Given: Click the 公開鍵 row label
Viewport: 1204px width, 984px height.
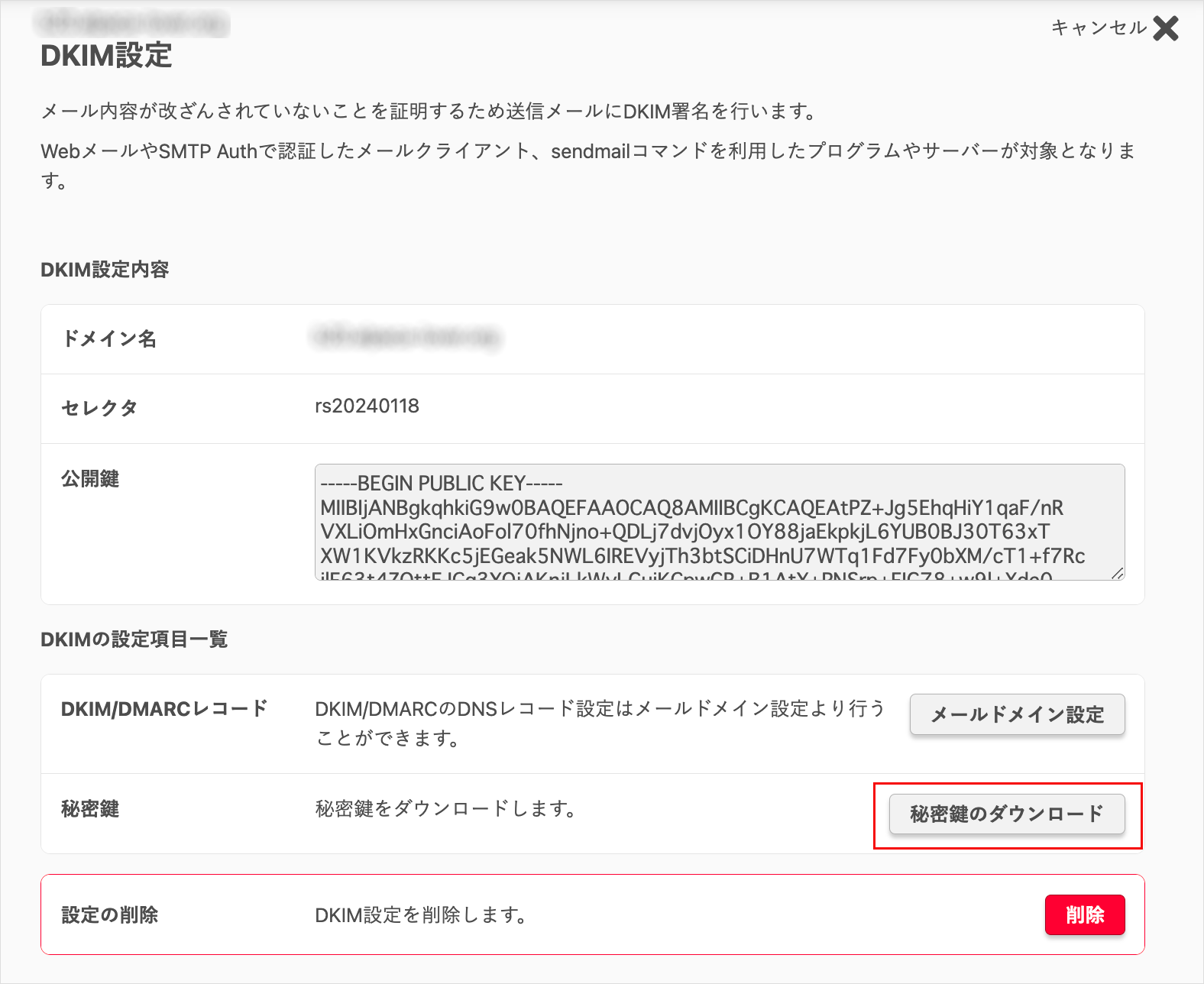Looking at the screenshot, I should pyautogui.click(x=90, y=479).
